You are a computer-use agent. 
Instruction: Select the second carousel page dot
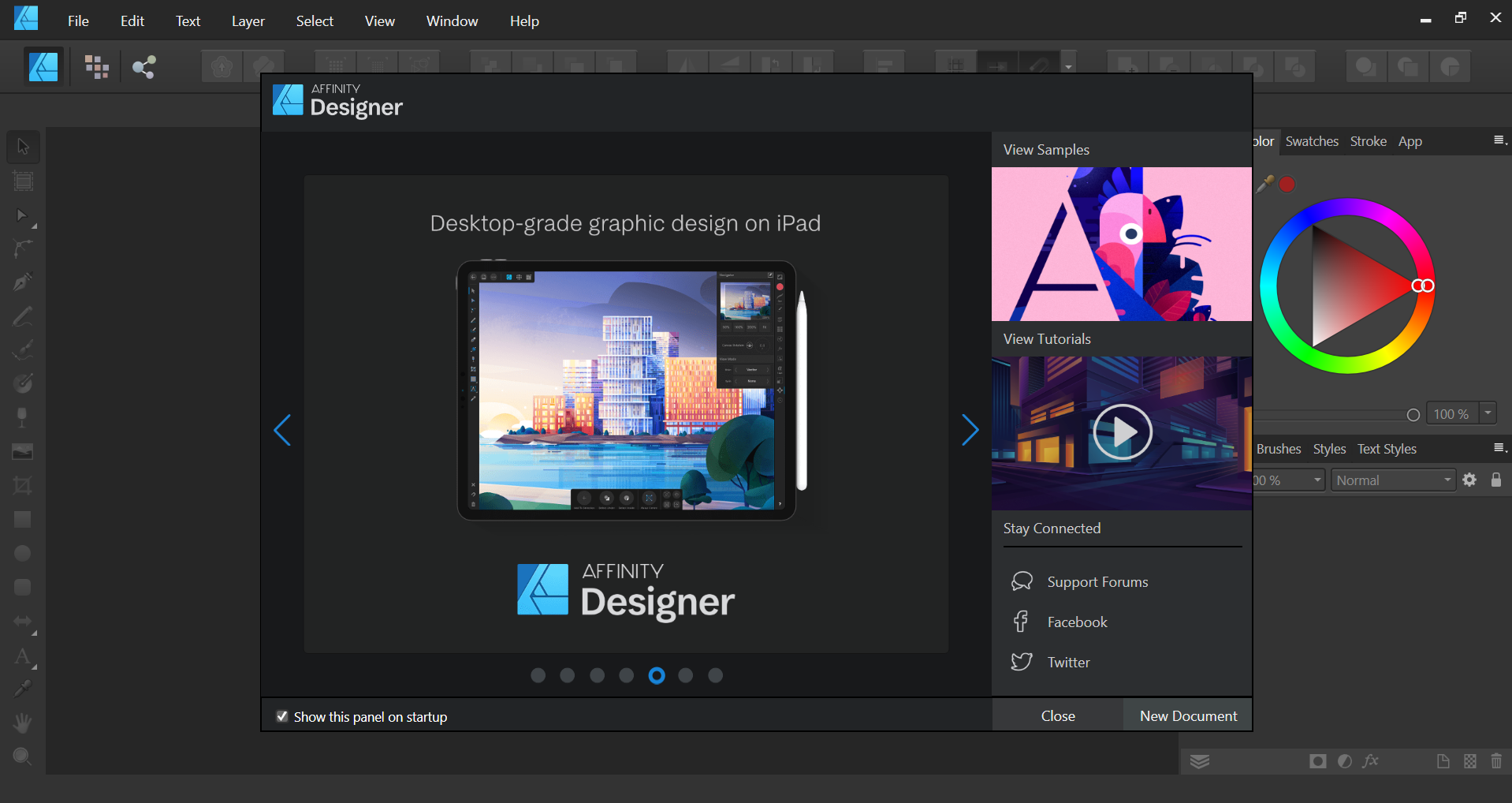pos(568,675)
